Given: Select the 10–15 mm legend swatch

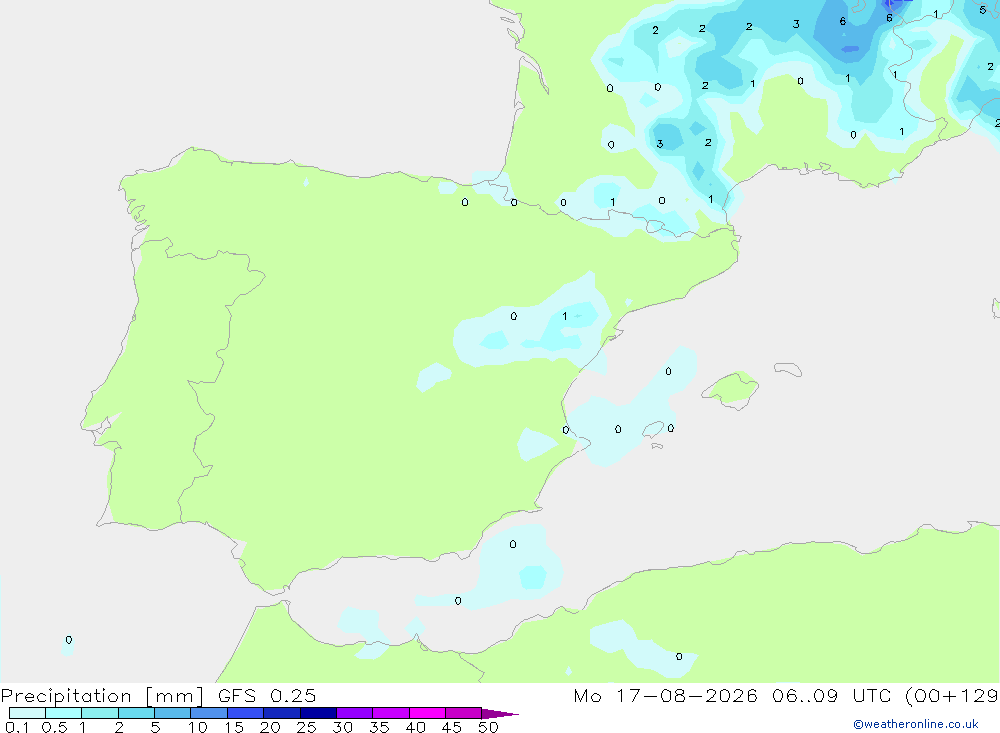Looking at the screenshot, I should [209, 713].
